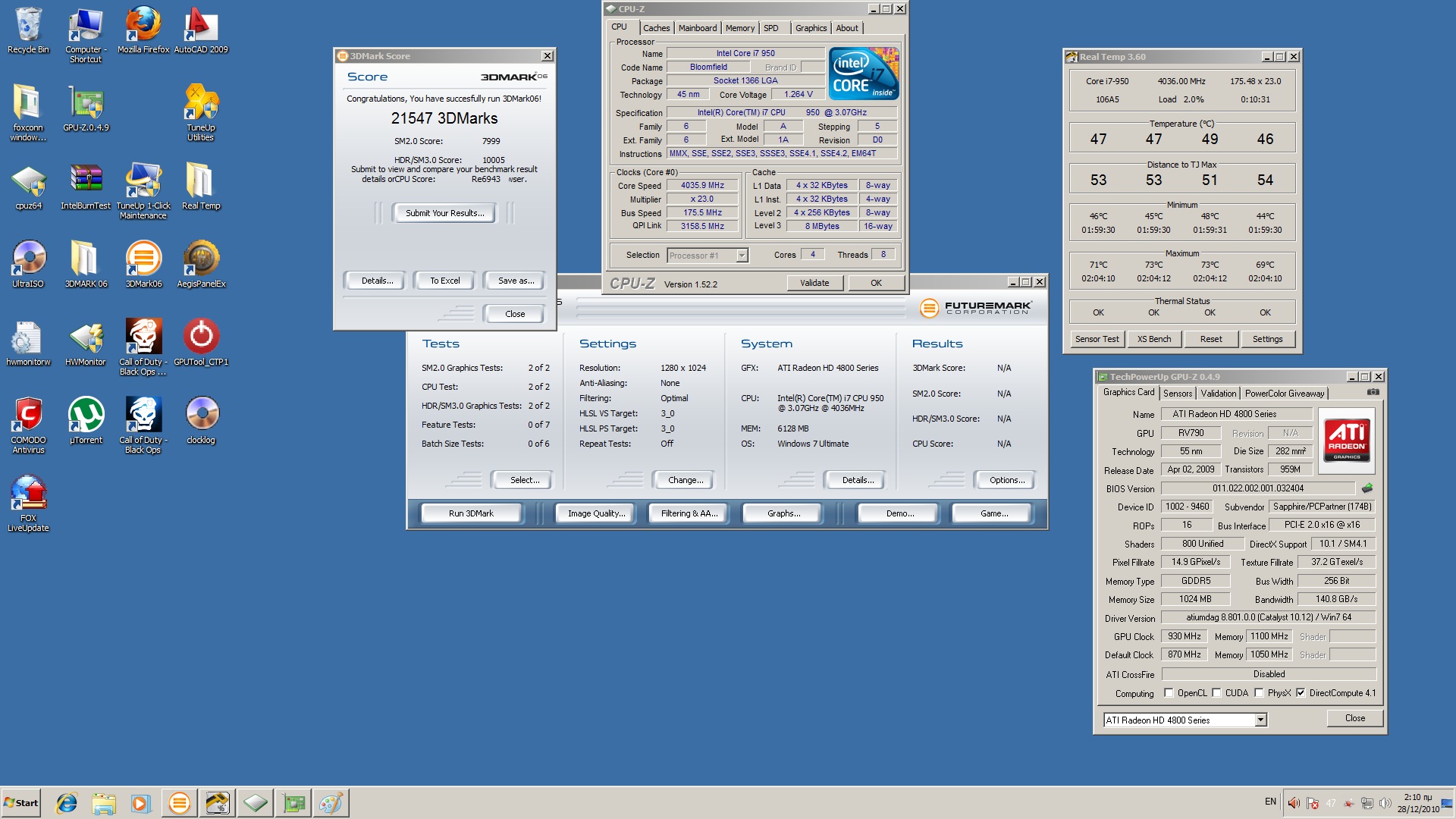Open TuneUp Utilities desktop shortcut

tap(201, 112)
